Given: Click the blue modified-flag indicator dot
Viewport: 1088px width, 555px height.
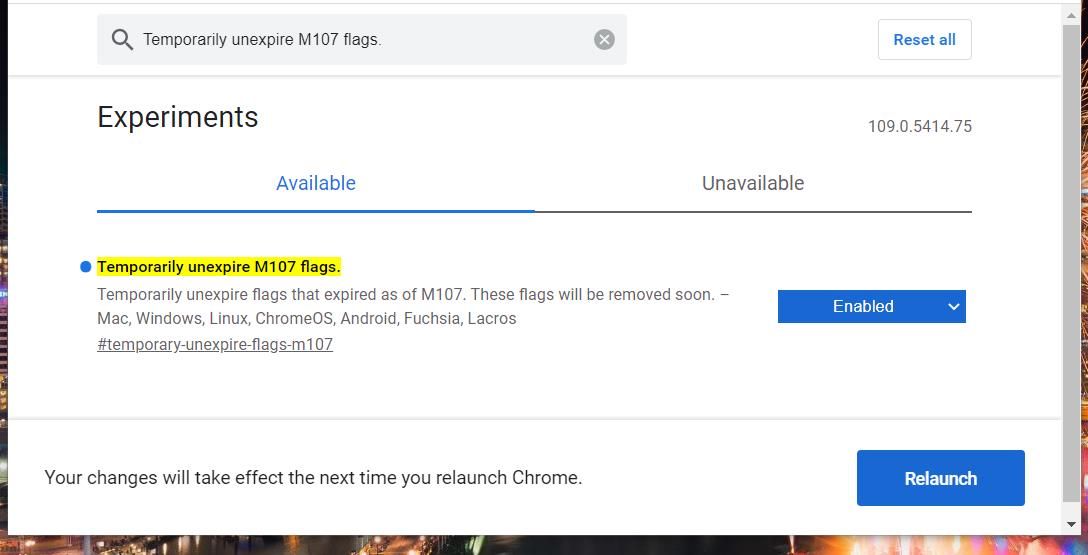Looking at the screenshot, I should pos(86,266).
